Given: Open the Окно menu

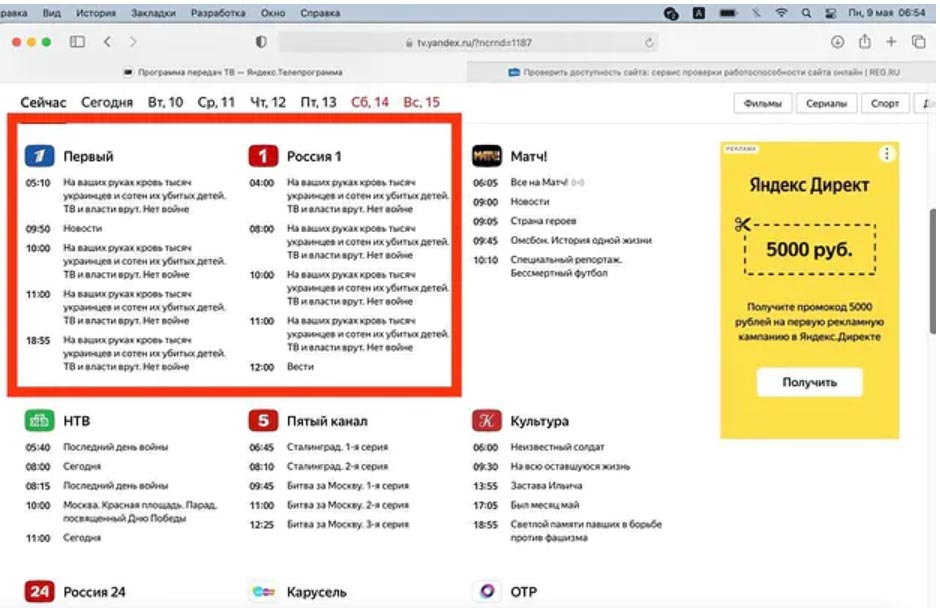Looking at the screenshot, I should (x=273, y=13).
